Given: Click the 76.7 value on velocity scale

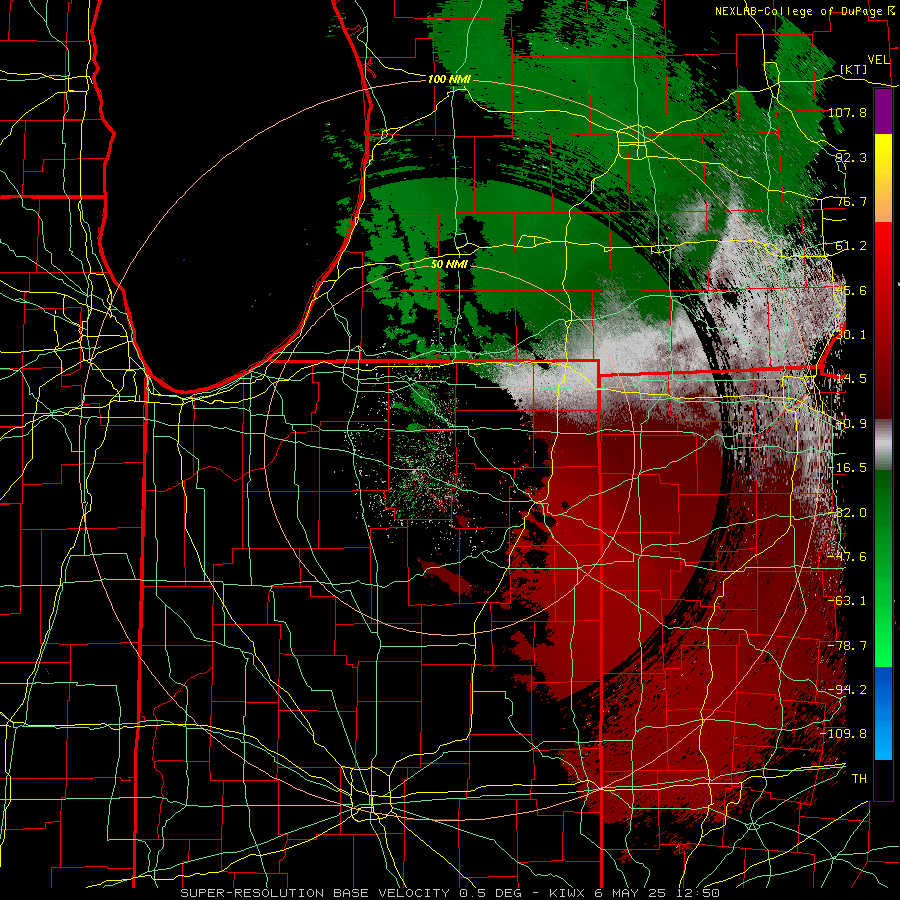Looking at the screenshot, I should pos(851,201).
